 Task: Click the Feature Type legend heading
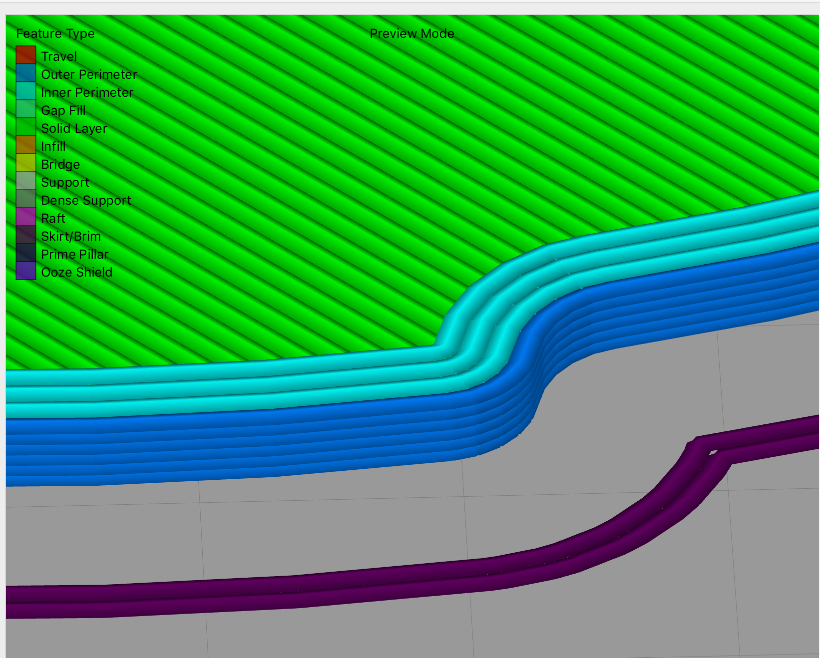pyautogui.click(x=55, y=33)
